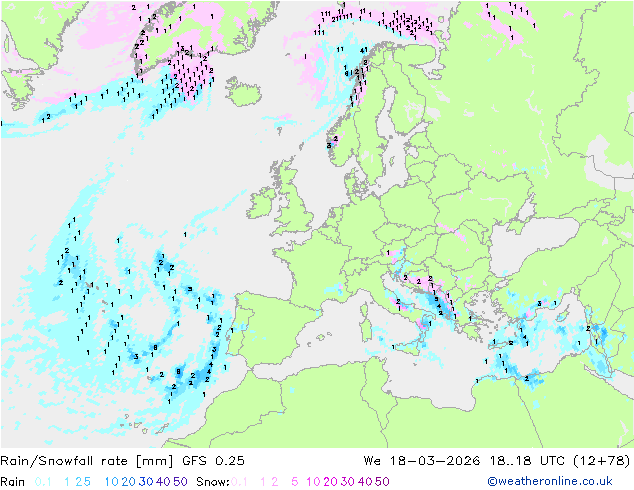Select the Rain legend value 40
This screenshot has width=634, height=490.
[x=163, y=482]
